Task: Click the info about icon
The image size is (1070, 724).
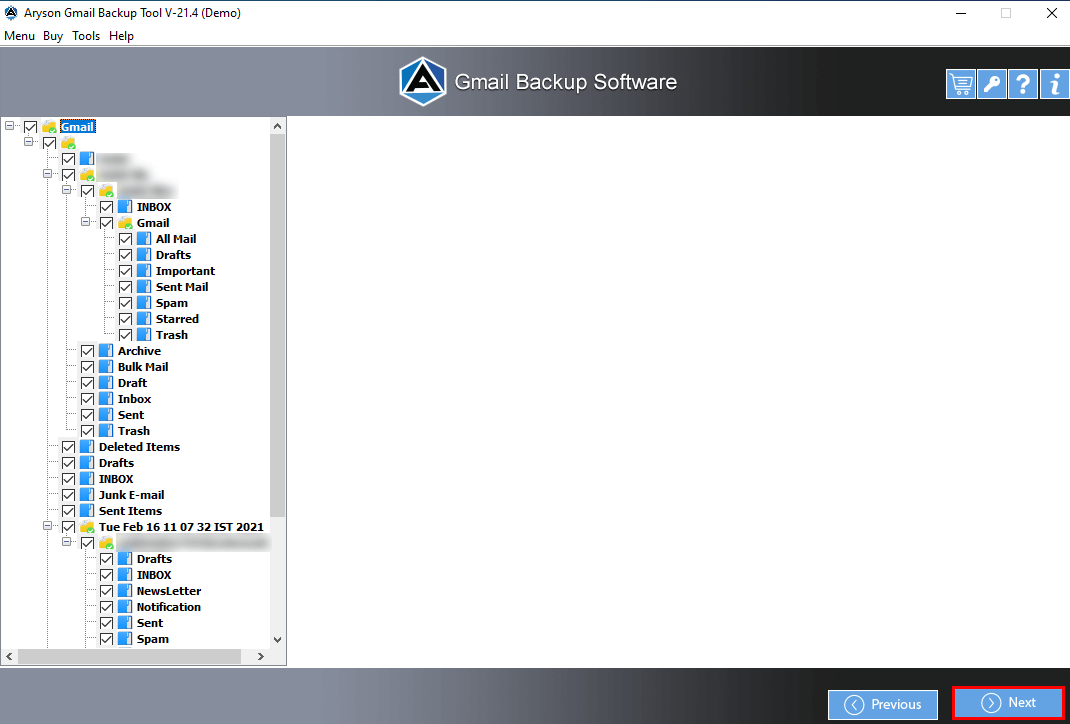Action: click(1054, 85)
